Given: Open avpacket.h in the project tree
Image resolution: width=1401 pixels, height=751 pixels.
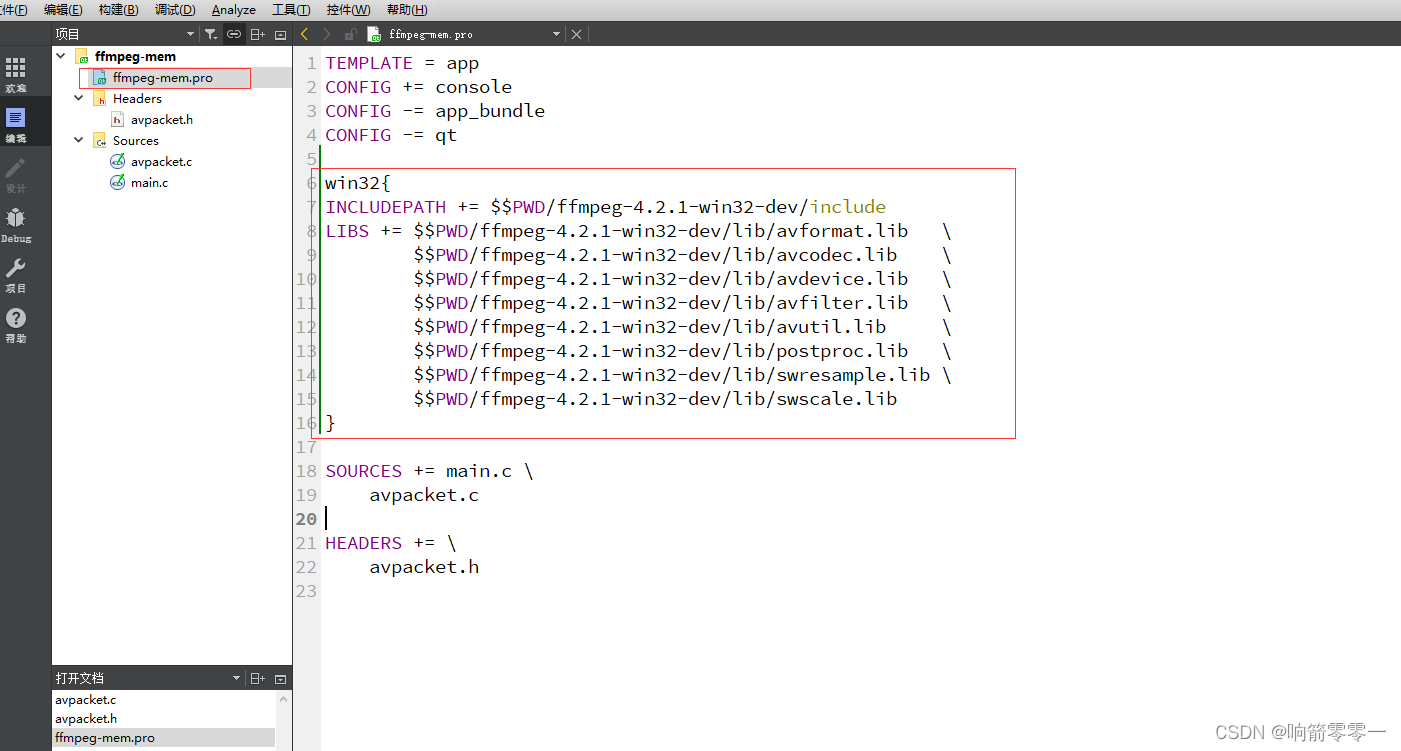Looking at the screenshot, I should [x=162, y=119].
